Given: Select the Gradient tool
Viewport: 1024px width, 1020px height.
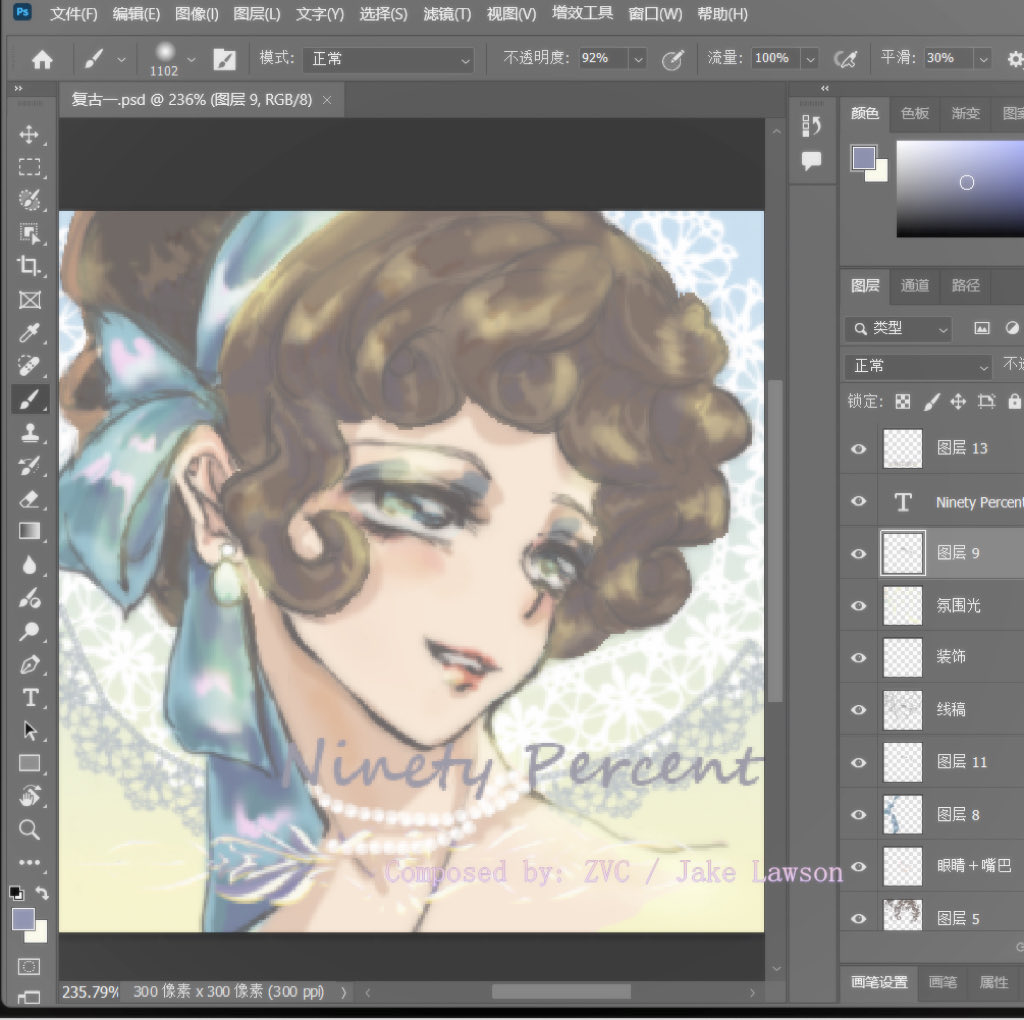Looking at the screenshot, I should pyautogui.click(x=29, y=532).
